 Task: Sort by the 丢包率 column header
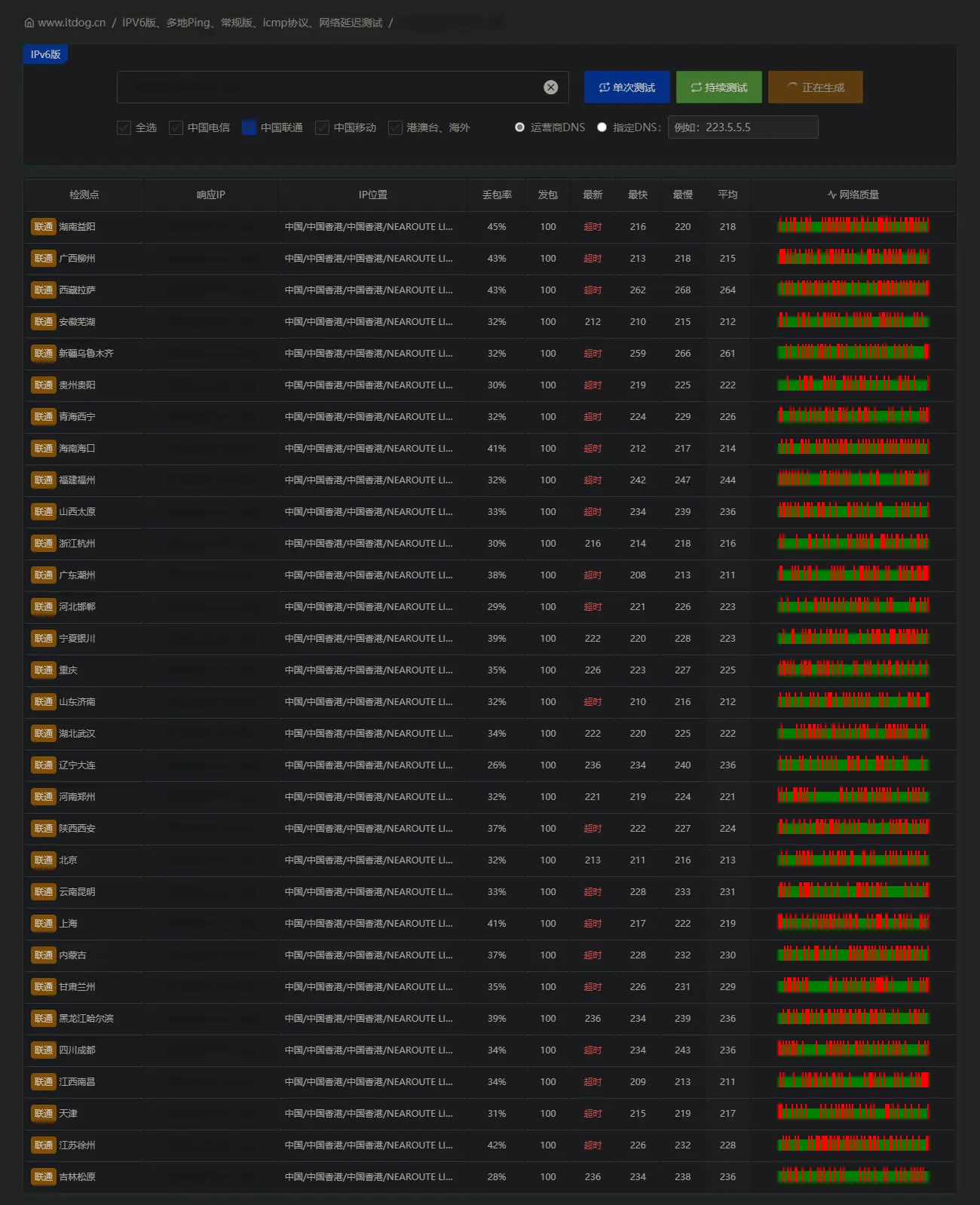497,195
